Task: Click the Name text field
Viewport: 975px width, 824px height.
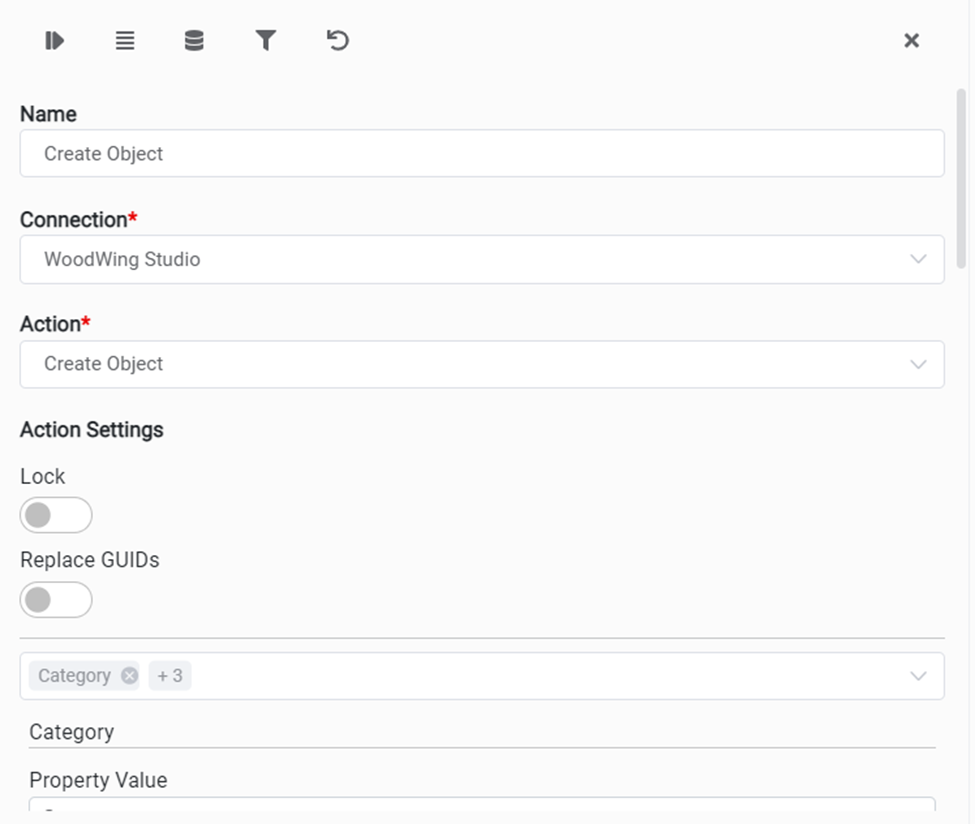Action: 482,154
